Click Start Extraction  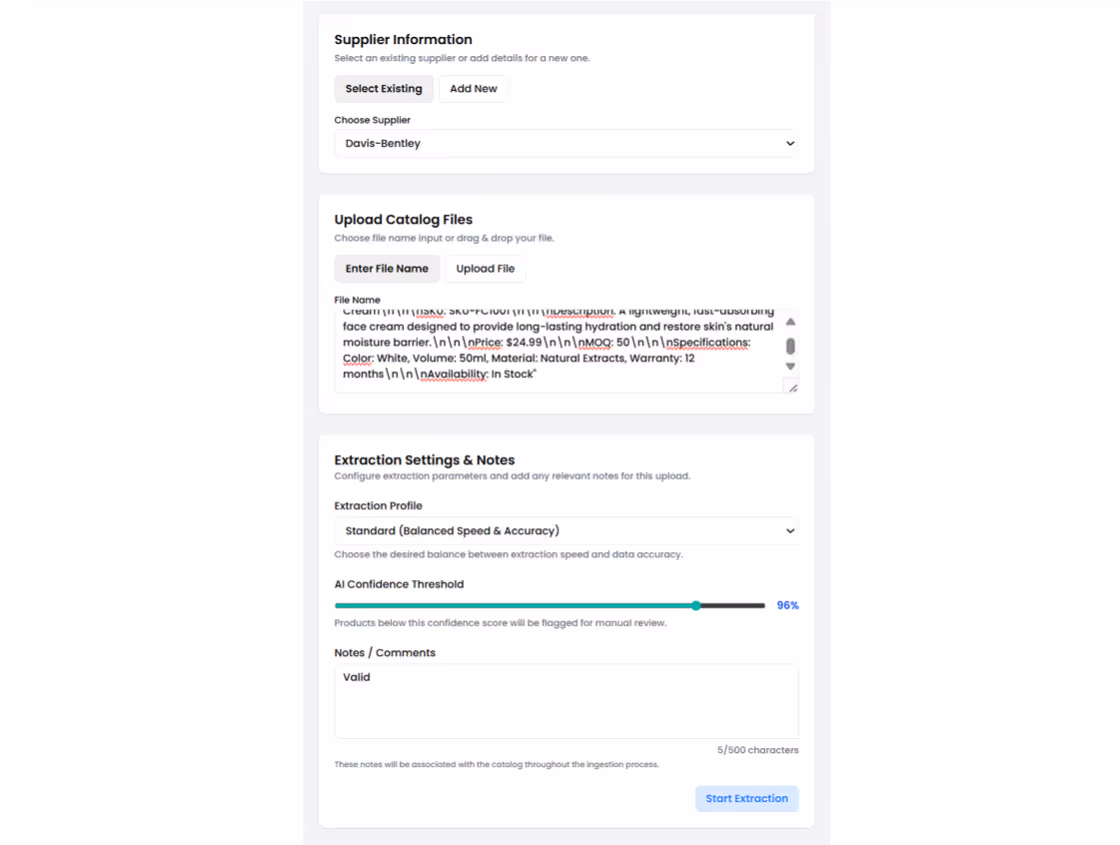pyautogui.click(x=746, y=798)
